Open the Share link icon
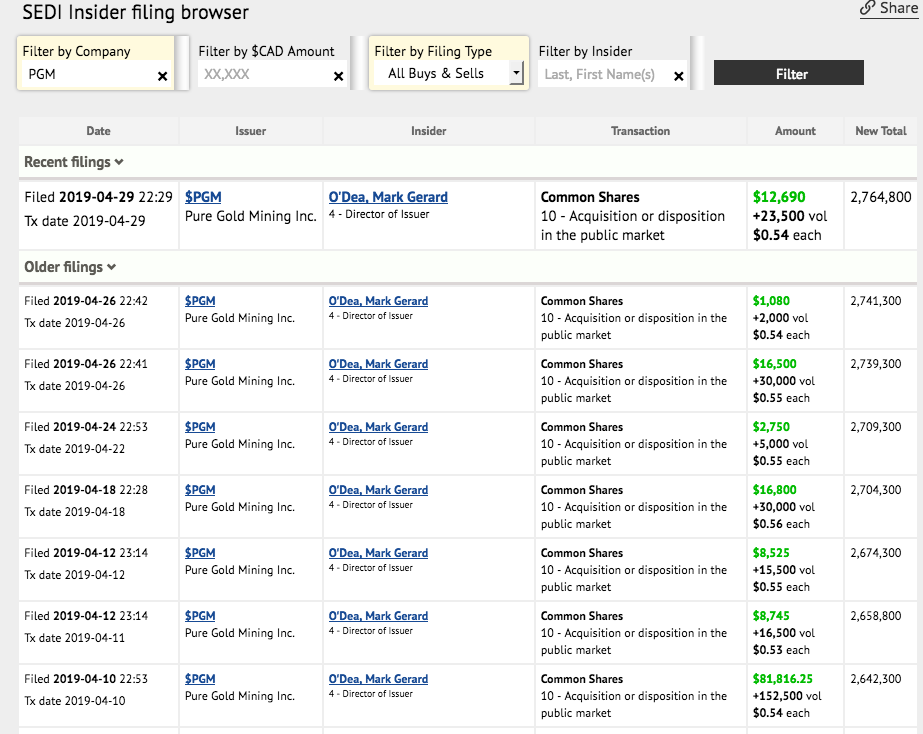 coord(867,9)
